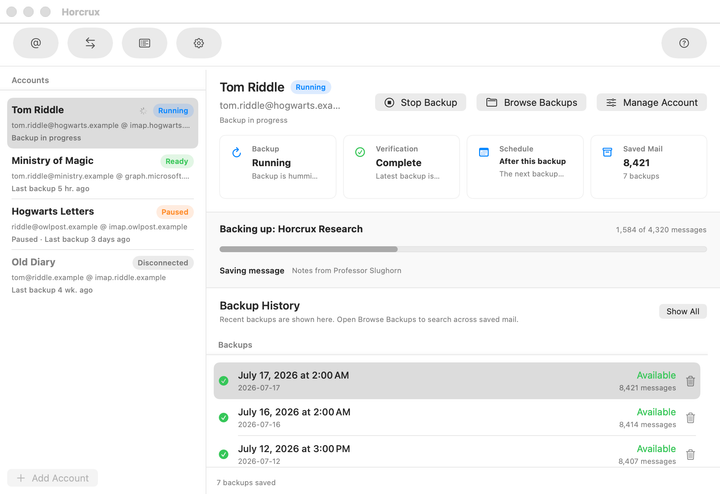Open the help question mark button

coord(684,43)
